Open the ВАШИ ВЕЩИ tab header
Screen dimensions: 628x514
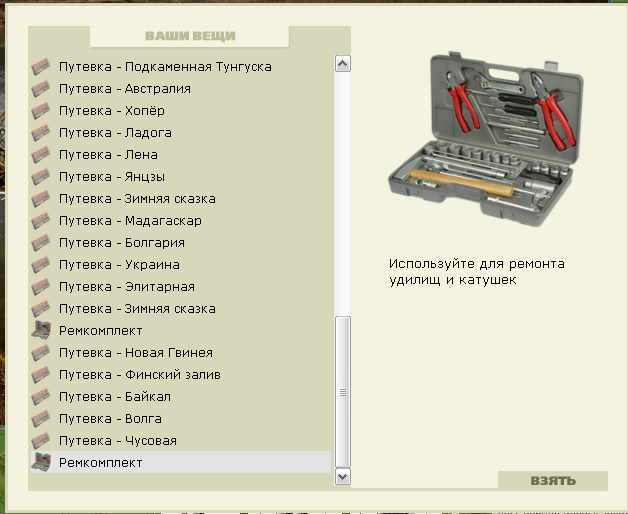point(190,36)
